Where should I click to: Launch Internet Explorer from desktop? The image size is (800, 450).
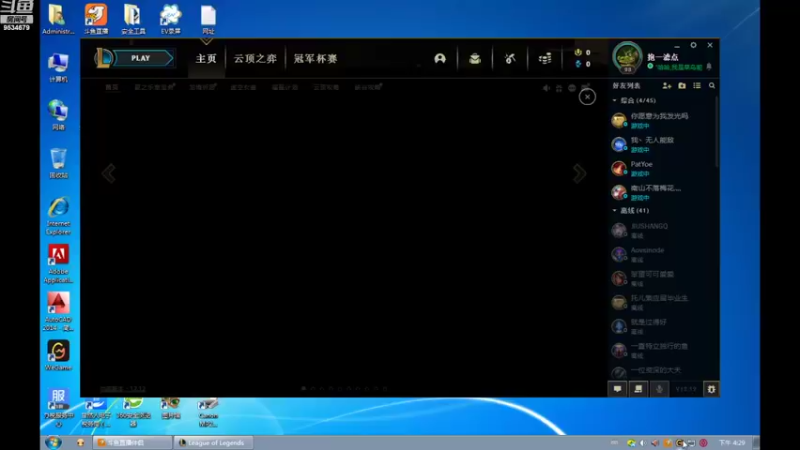click(x=58, y=216)
